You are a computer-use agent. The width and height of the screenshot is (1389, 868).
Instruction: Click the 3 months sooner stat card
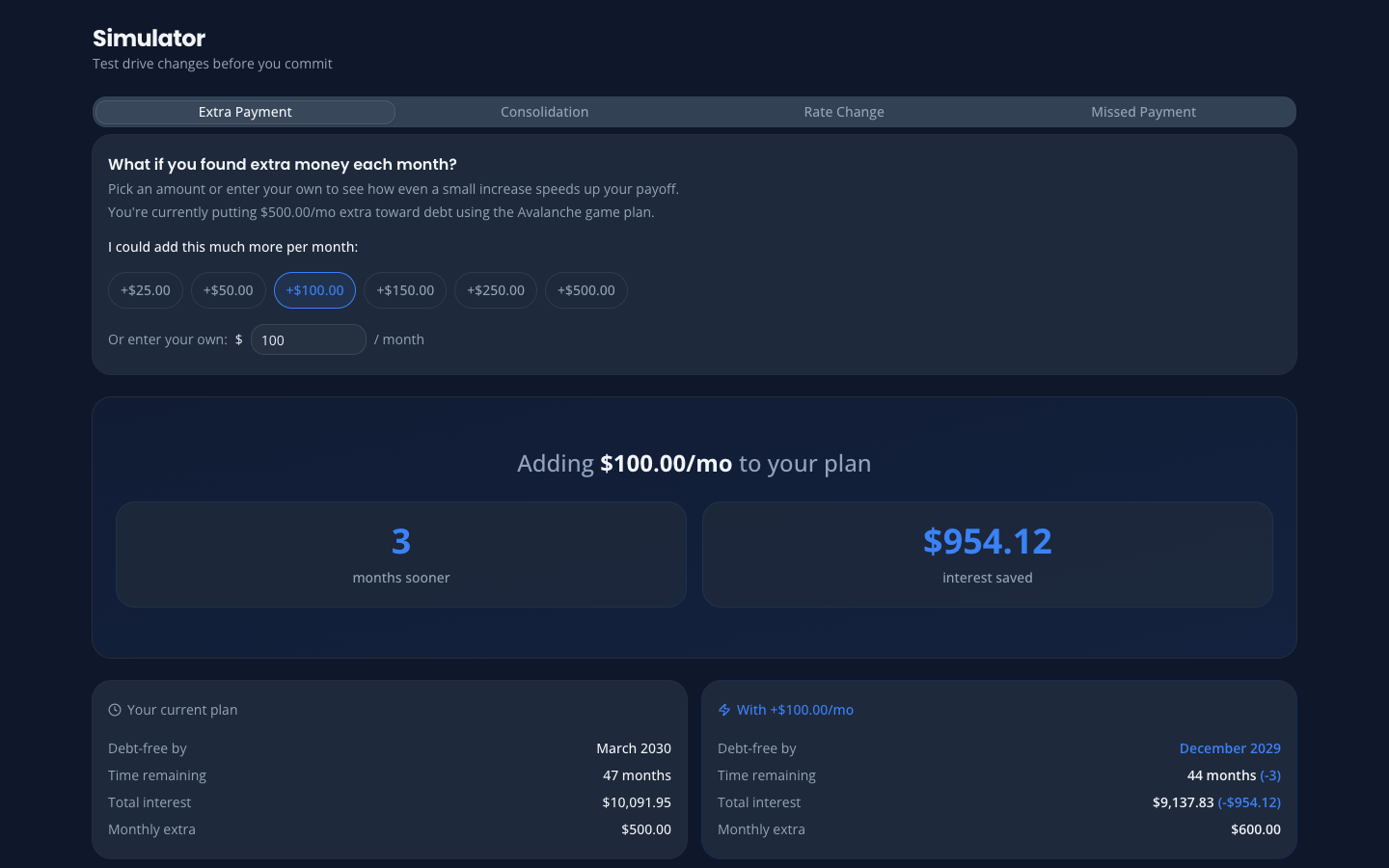(x=400, y=554)
